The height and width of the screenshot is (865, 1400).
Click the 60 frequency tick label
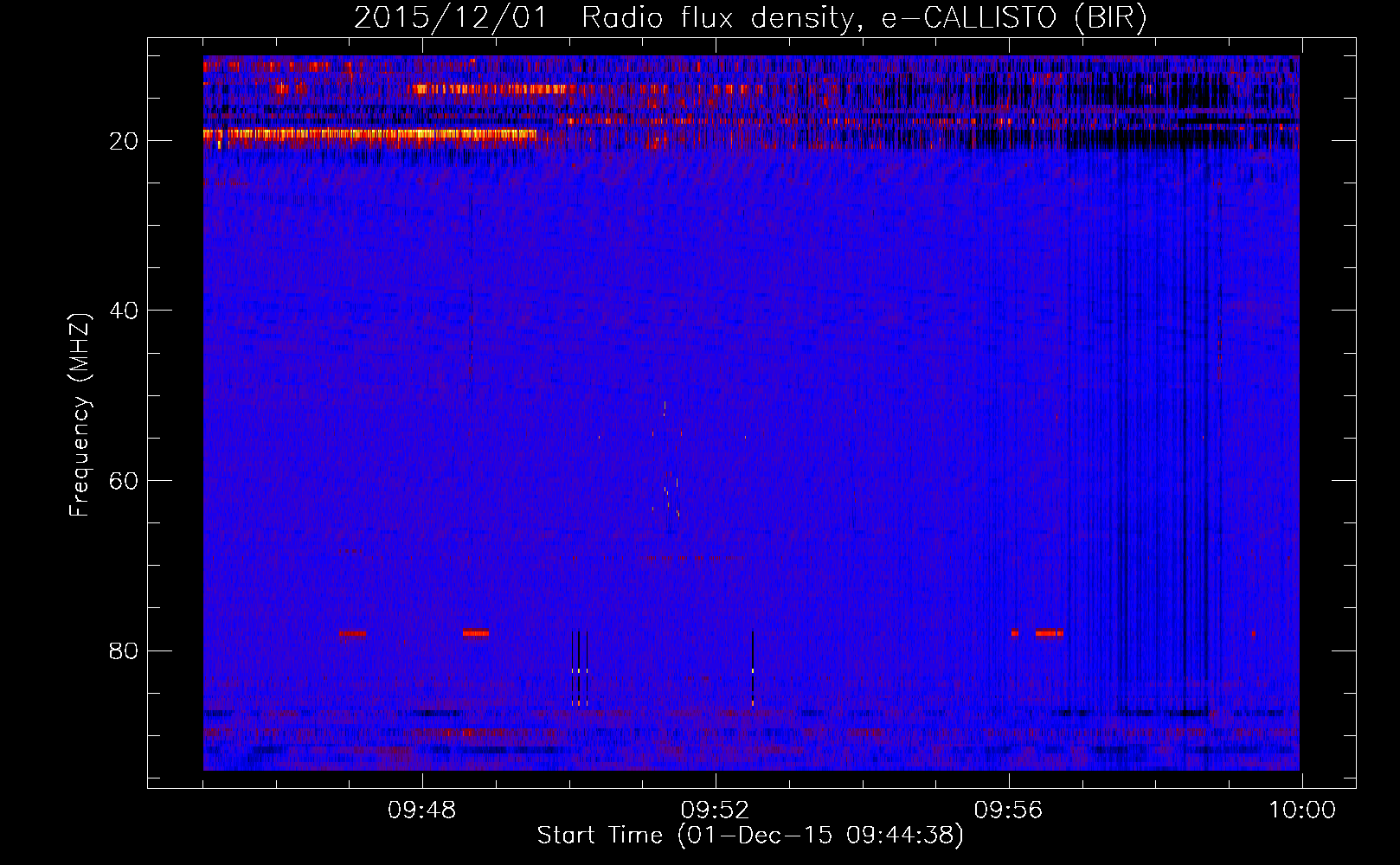pyautogui.click(x=125, y=481)
